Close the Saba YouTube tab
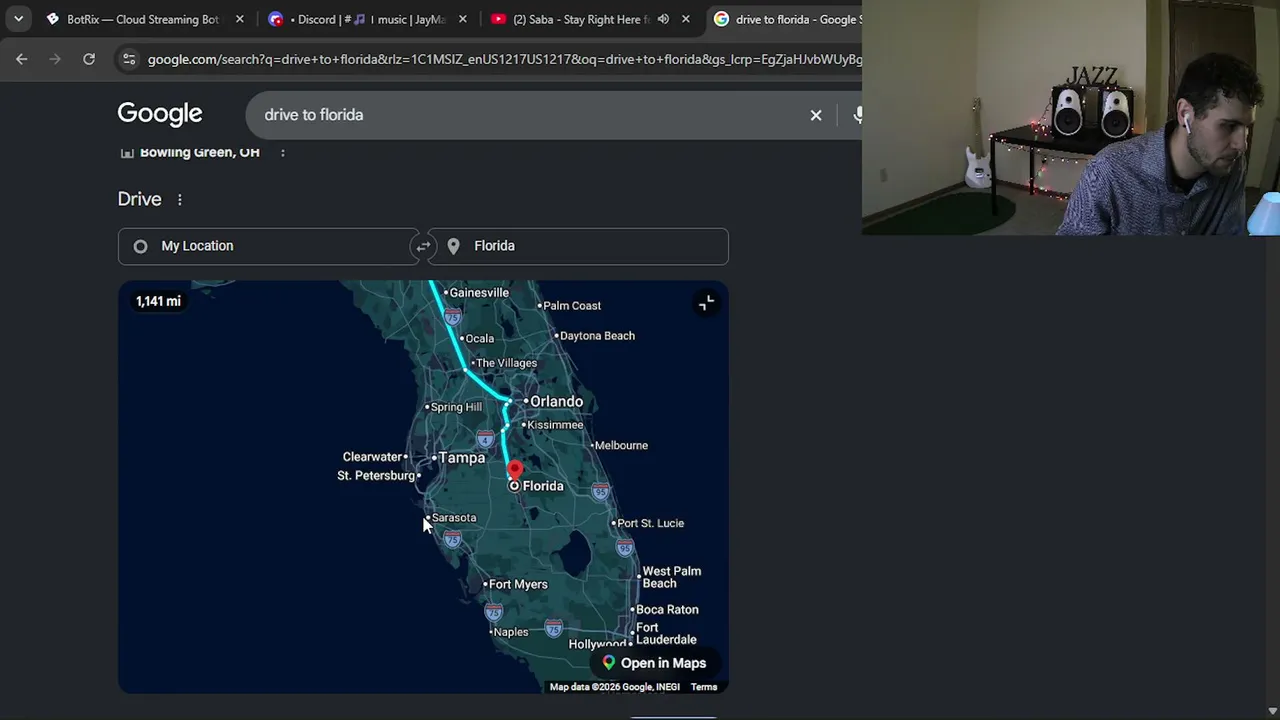 (685, 19)
